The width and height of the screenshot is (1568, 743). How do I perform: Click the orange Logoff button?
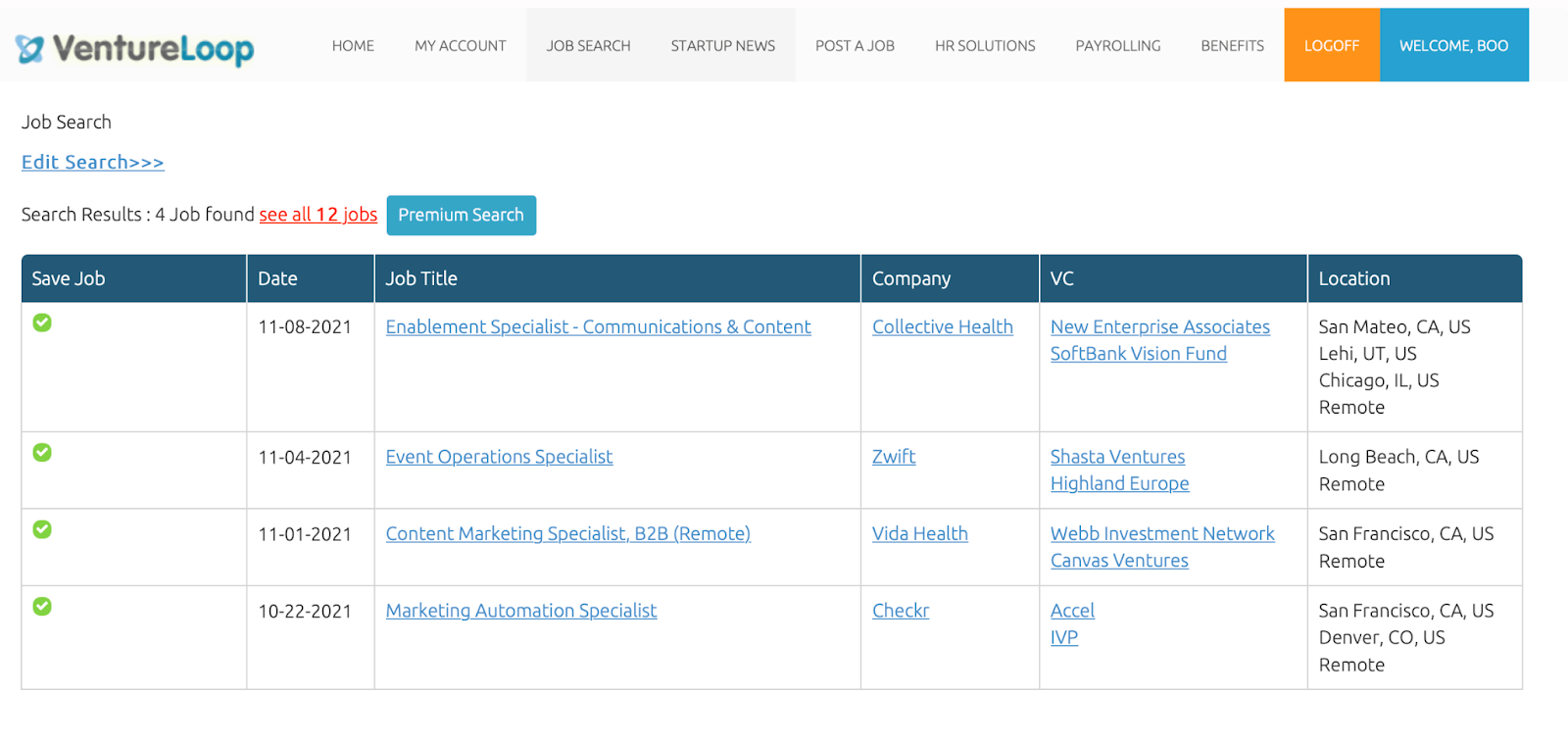1332,45
